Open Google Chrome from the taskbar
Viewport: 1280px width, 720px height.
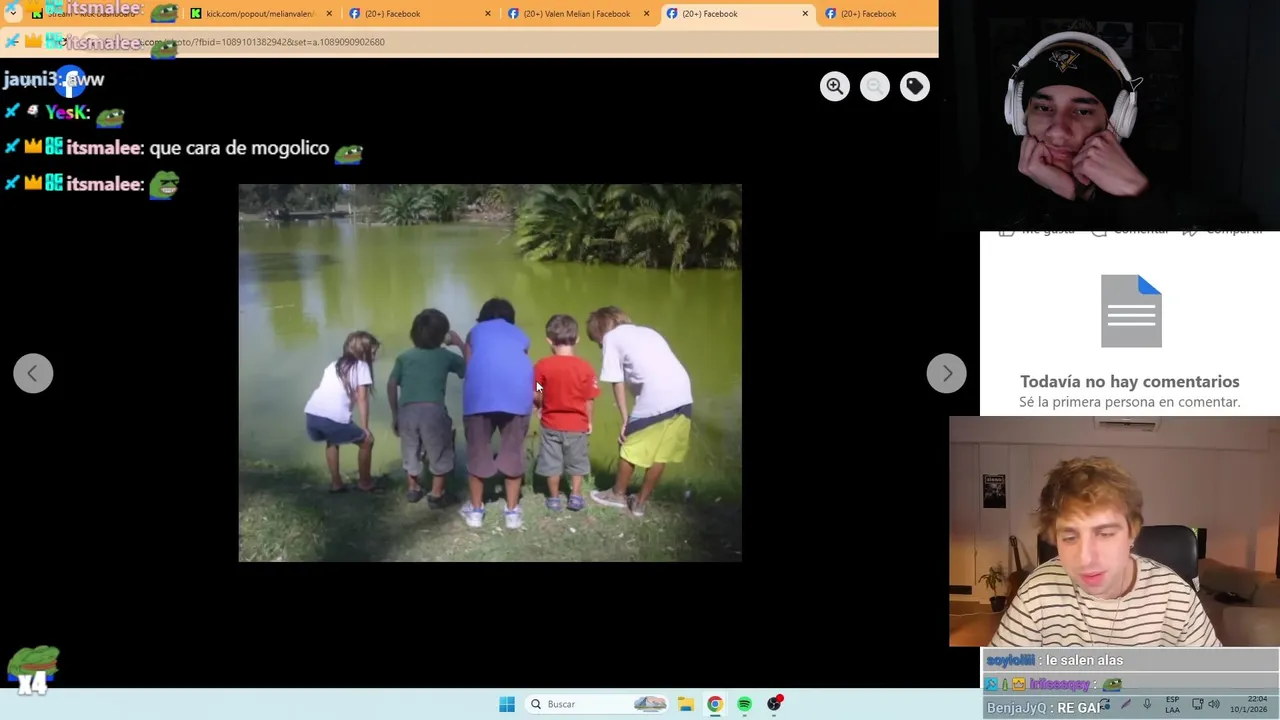coord(715,704)
